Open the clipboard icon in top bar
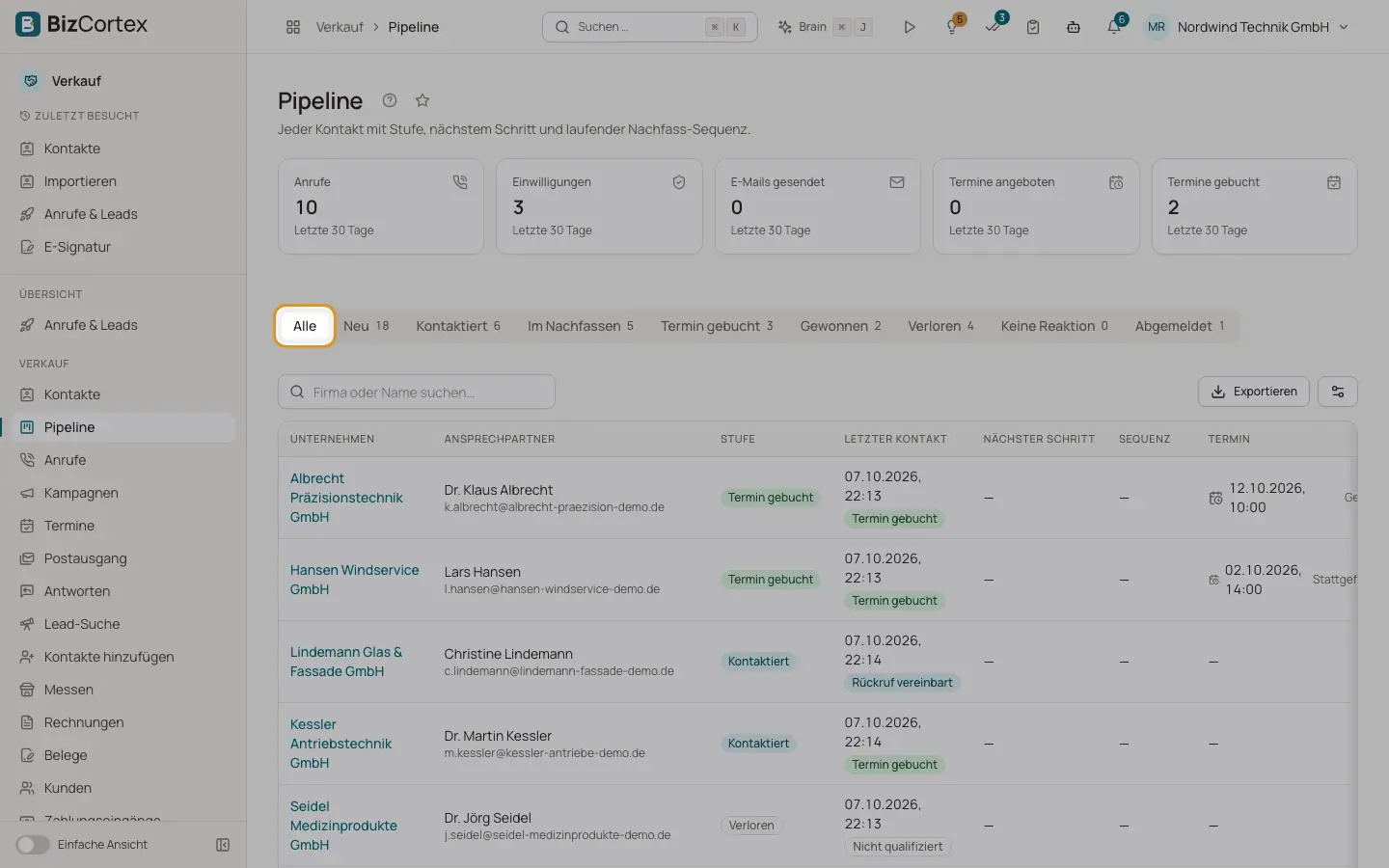This screenshot has height=868, width=1389. point(1033,27)
